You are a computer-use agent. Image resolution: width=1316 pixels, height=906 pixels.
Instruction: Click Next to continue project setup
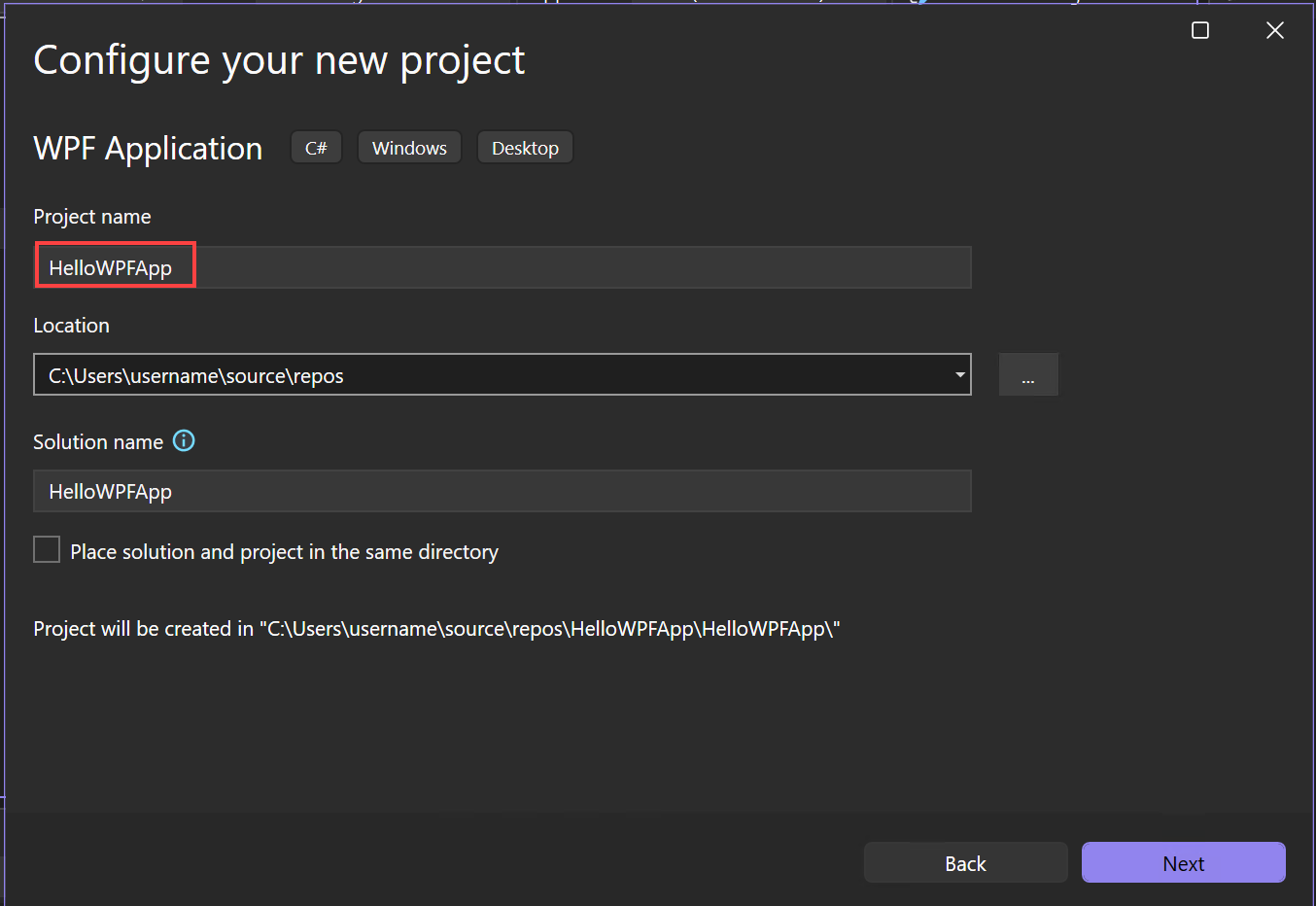coord(1183,862)
